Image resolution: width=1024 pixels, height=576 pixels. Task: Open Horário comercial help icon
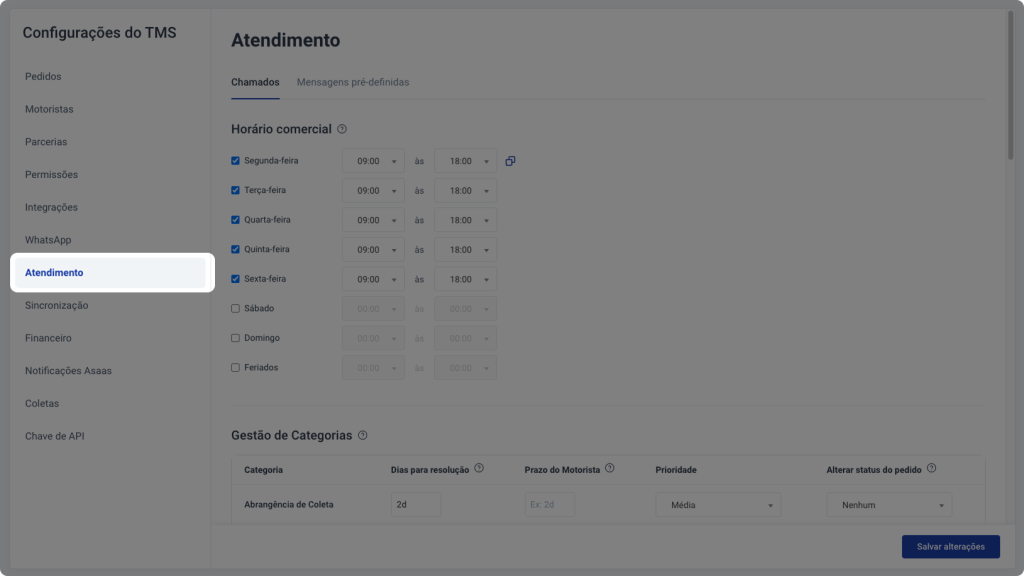tap(342, 129)
